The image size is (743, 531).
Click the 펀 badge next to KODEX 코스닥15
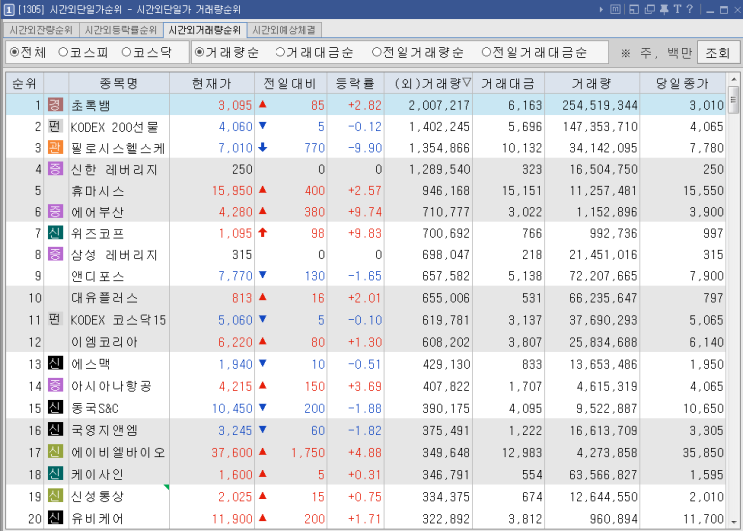pos(55,319)
